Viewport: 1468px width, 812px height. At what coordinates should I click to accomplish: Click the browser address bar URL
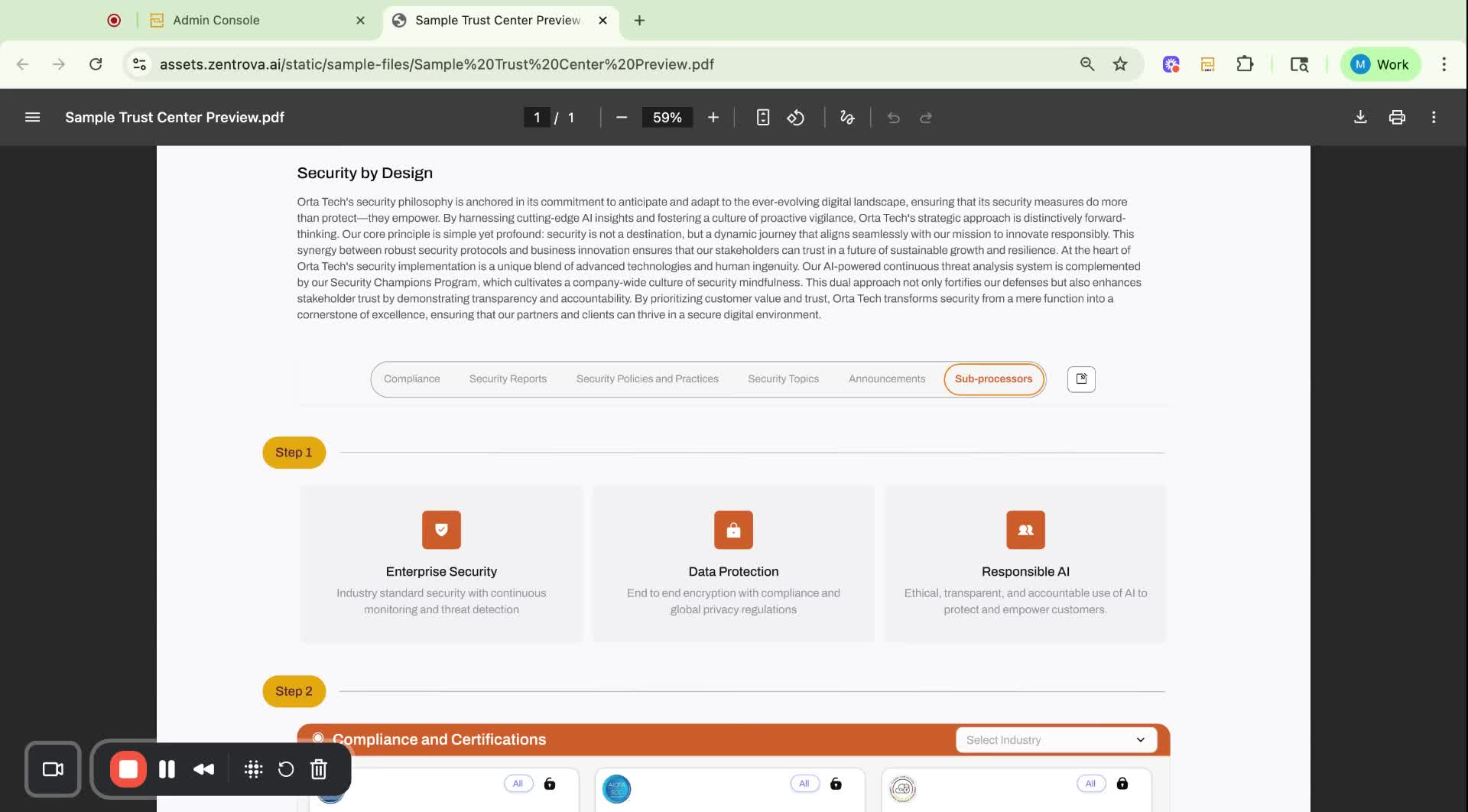click(x=437, y=64)
